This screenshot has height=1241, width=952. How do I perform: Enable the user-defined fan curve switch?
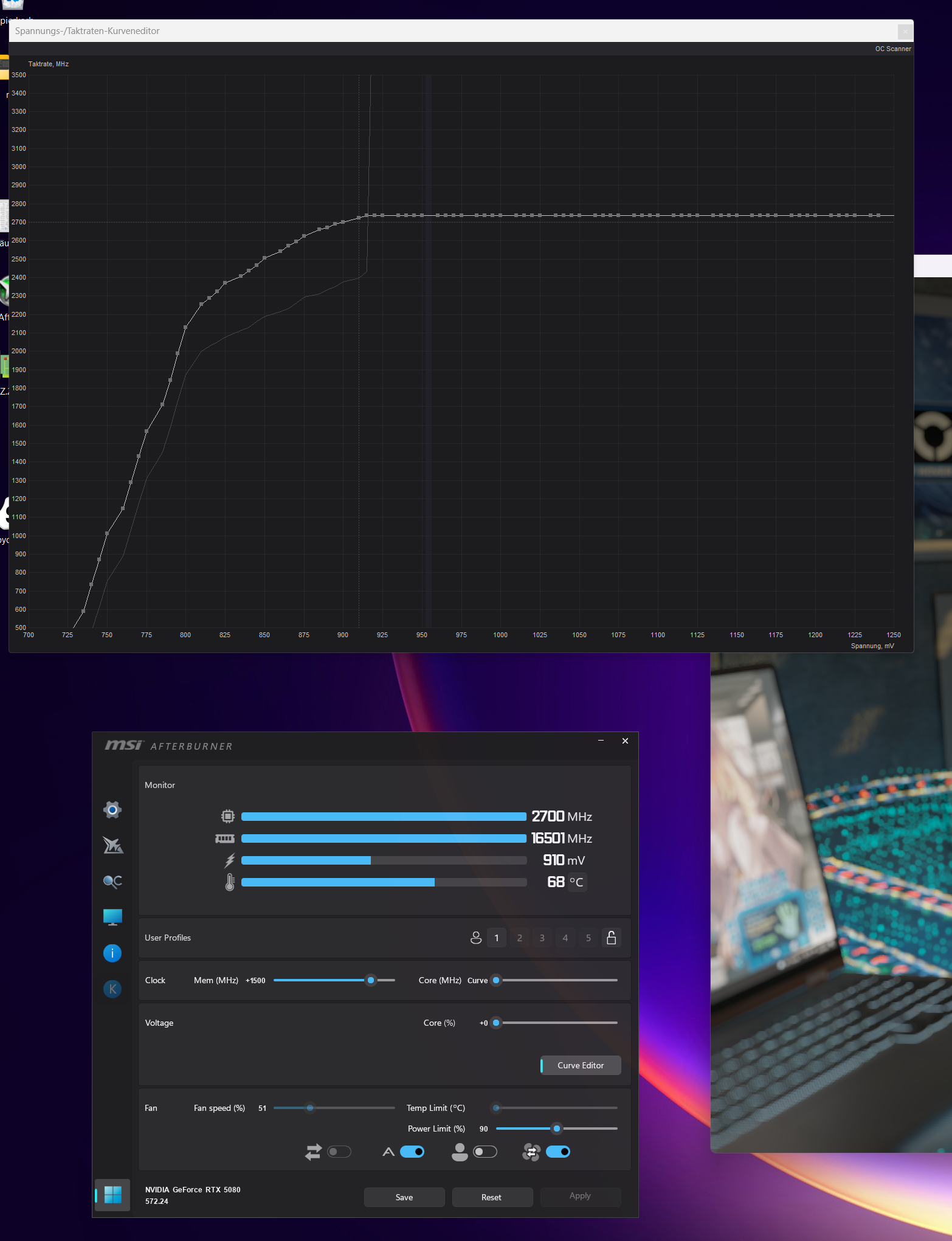point(485,1152)
